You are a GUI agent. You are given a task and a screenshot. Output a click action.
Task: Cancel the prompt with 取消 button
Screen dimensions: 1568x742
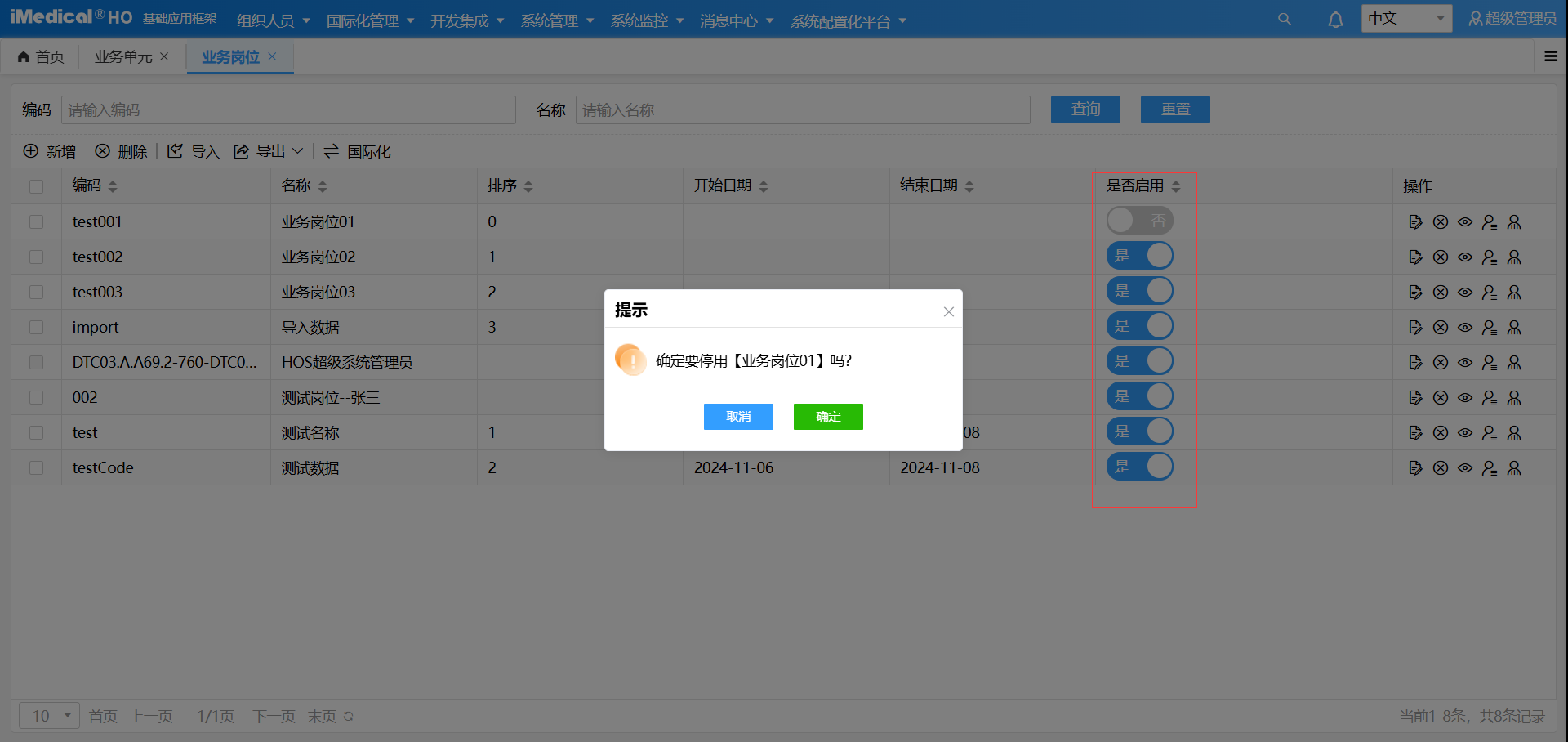pos(738,417)
